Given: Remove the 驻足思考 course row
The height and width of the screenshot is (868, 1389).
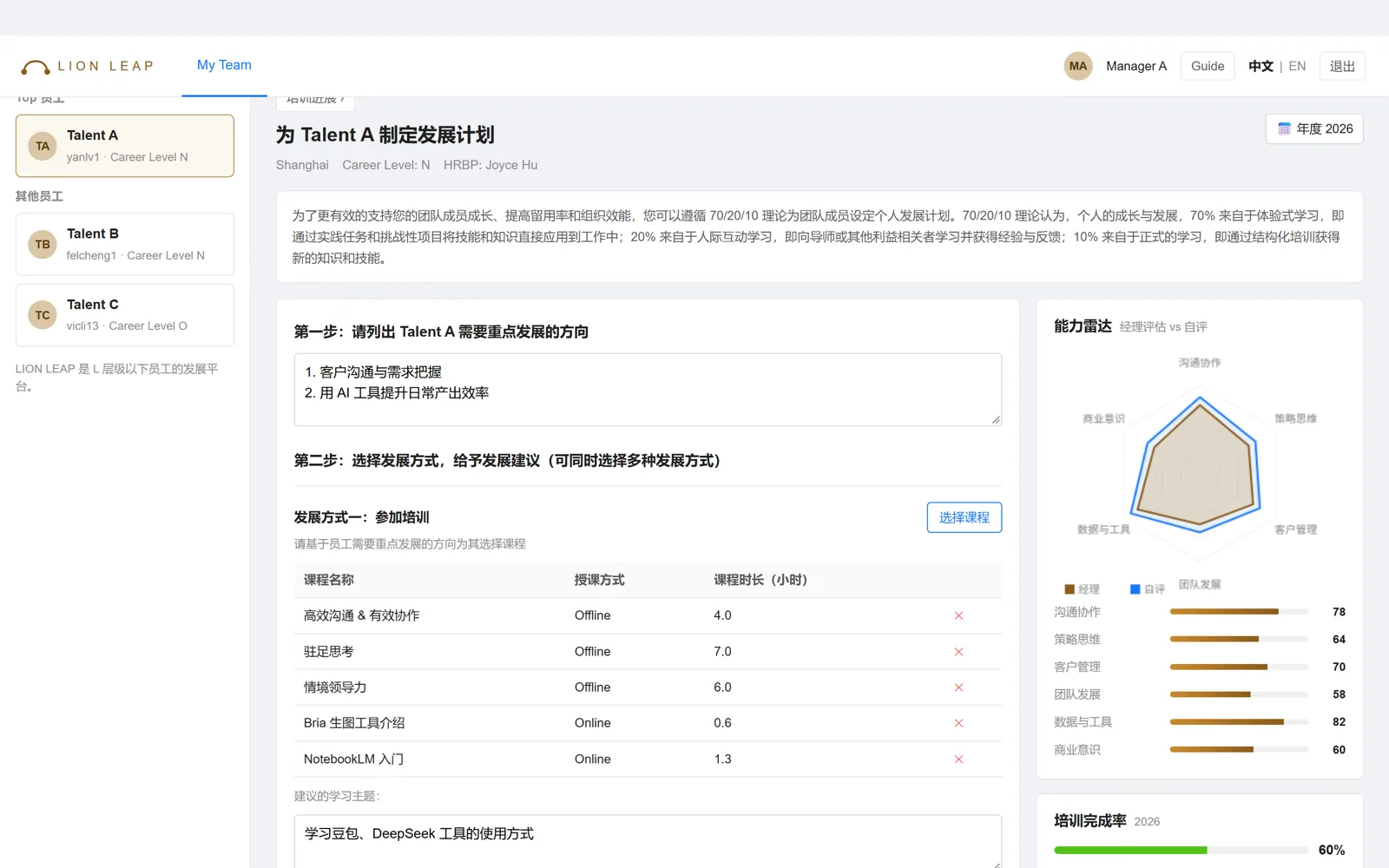Looking at the screenshot, I should 958,652.
